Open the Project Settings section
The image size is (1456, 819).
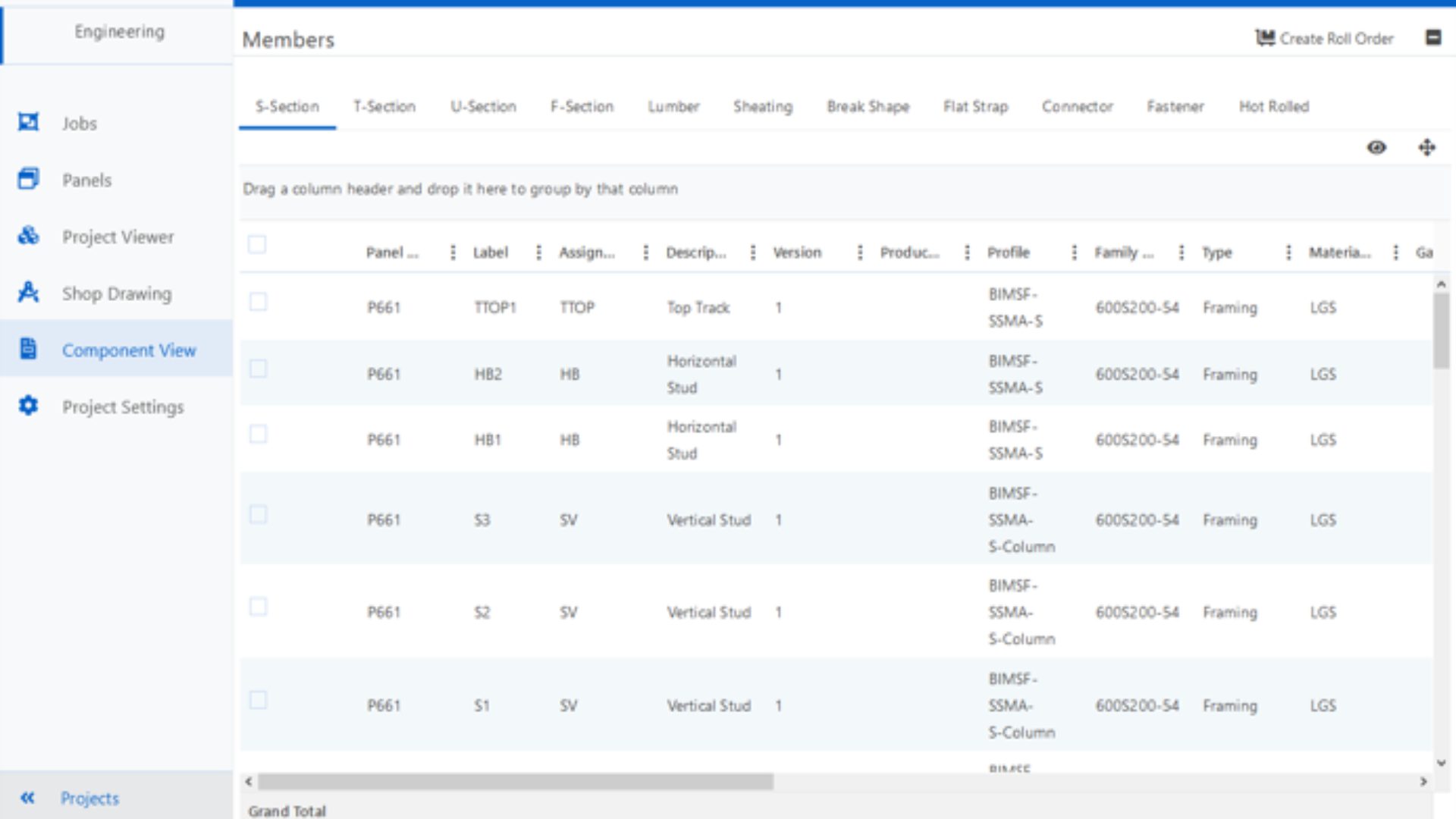122,407
